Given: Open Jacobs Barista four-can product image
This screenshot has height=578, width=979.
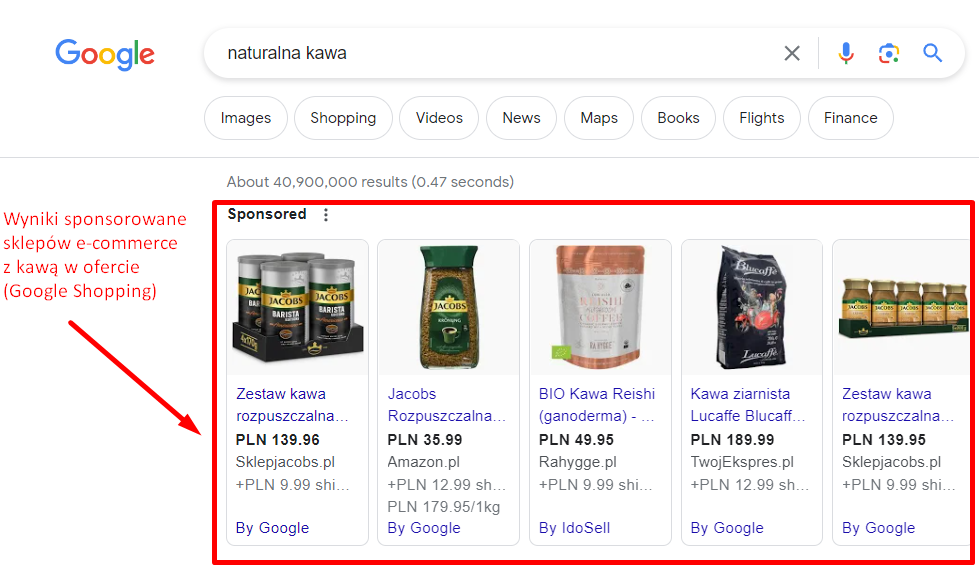Looking at the screenshot, I should tap(297, 307).
